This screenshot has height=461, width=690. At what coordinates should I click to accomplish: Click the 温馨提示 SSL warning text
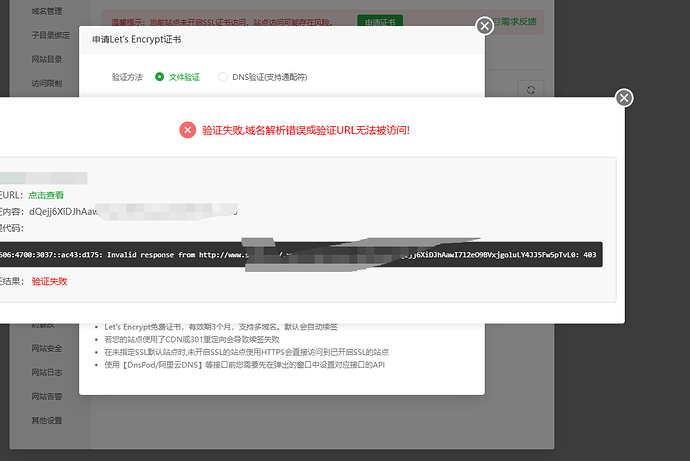(222, 22)
